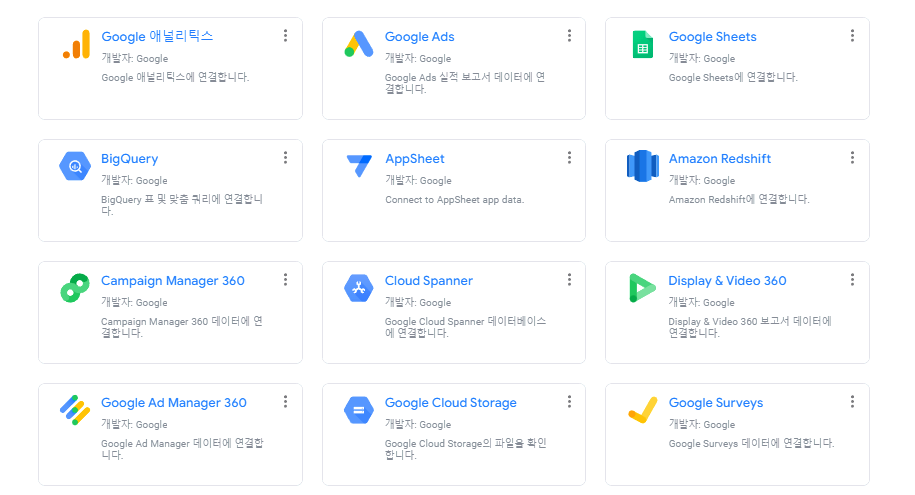The width and height of the screenshot is (915, 495).
Task: Pick the Amazon Redshift connector title
Action: click(720, 159)
